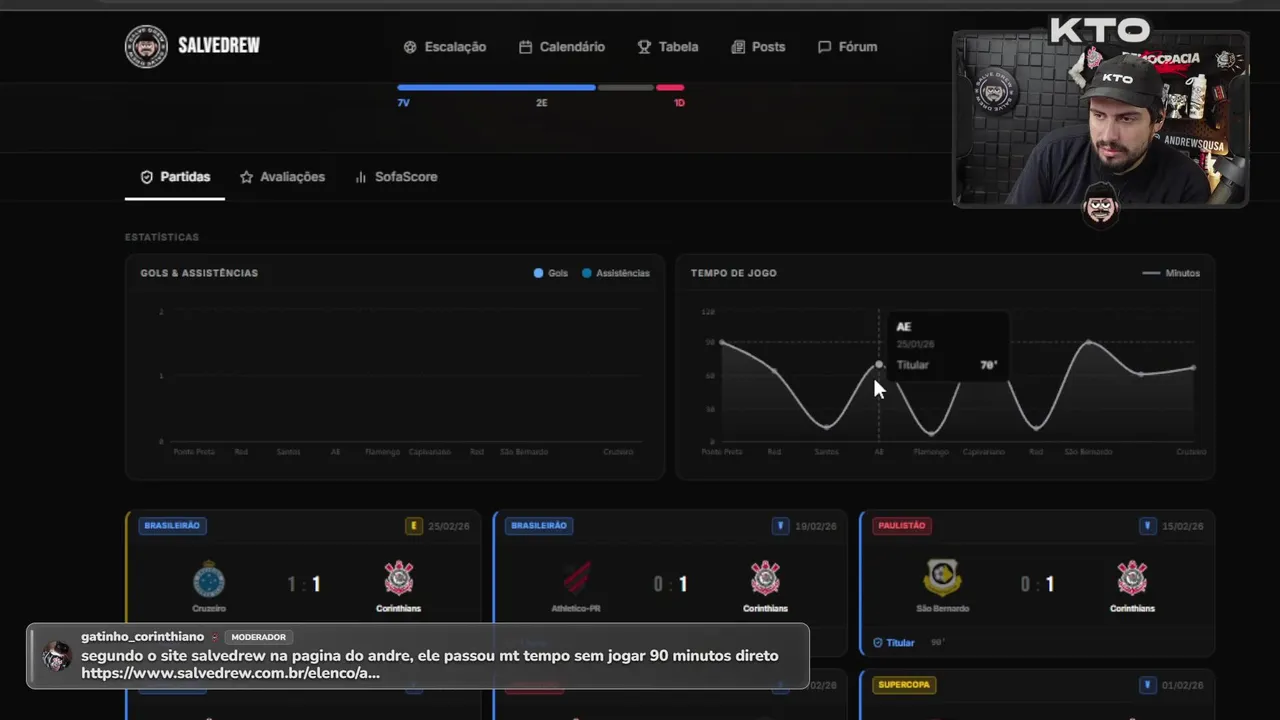The image size is (1280, 720).
Task: Click the BRASILEIRÃO badge on the Cruzeiro card
Action: click(x=172, y=525)
